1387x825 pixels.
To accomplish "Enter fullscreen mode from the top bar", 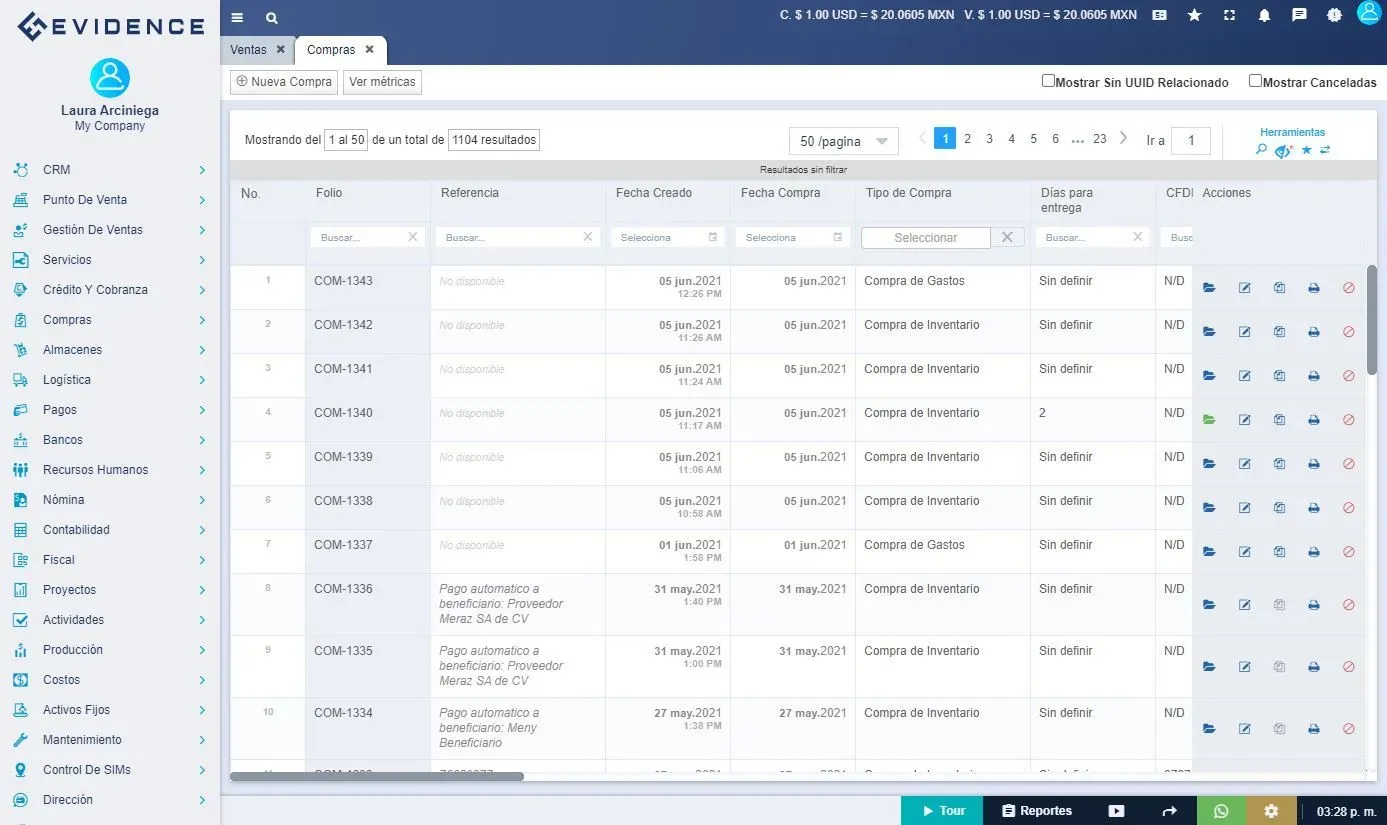I will point(1229,15).
